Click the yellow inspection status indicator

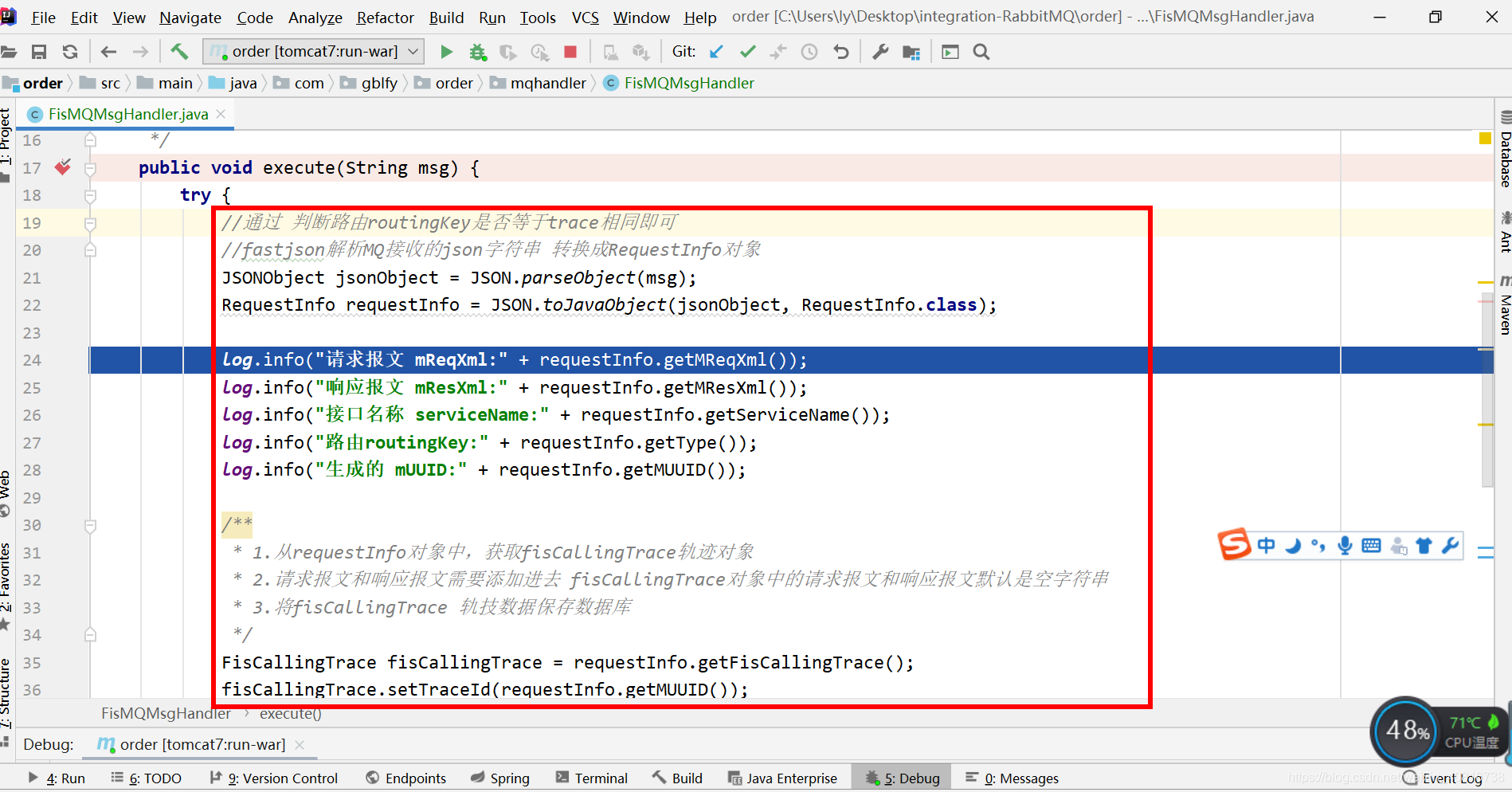(1485, 139)
